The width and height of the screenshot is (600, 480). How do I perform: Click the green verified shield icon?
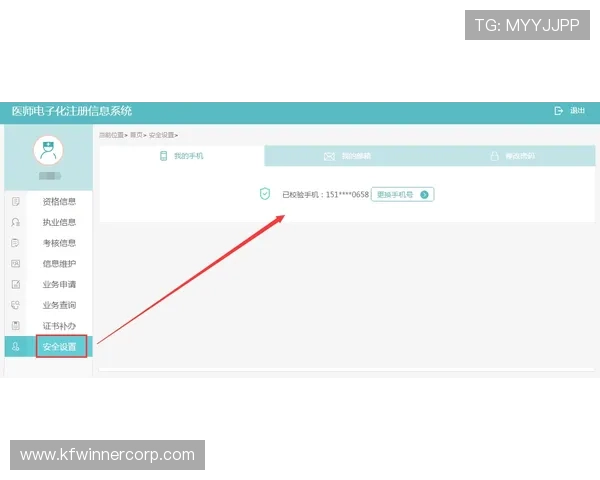pos(265,194)
